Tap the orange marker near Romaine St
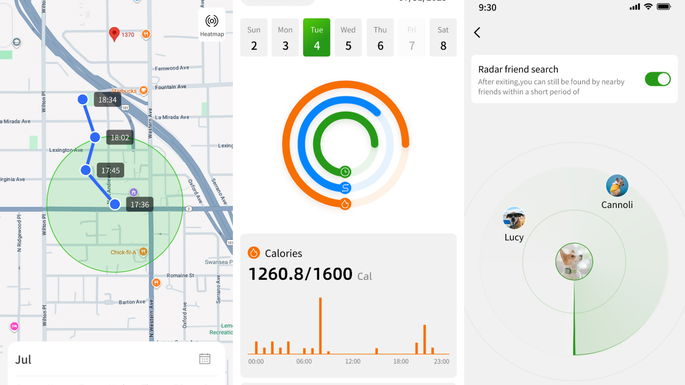Viewport: 685px width, 385px height. pos(156,283)
